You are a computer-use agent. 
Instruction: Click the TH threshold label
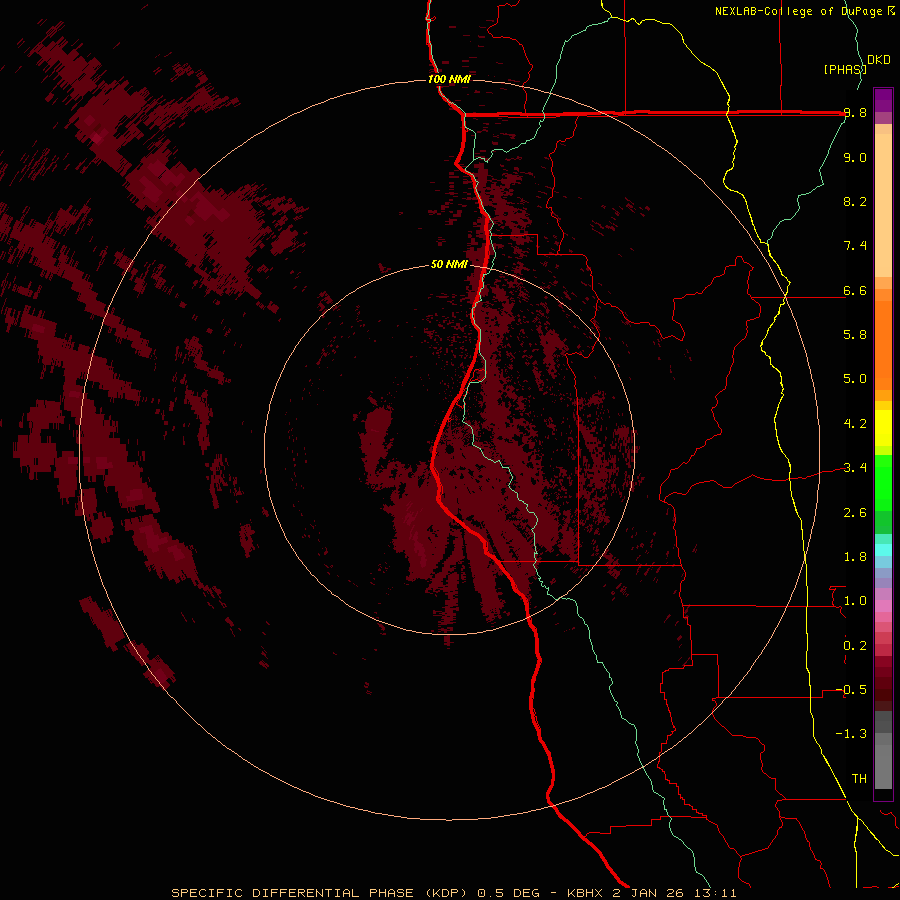point(859,778)
